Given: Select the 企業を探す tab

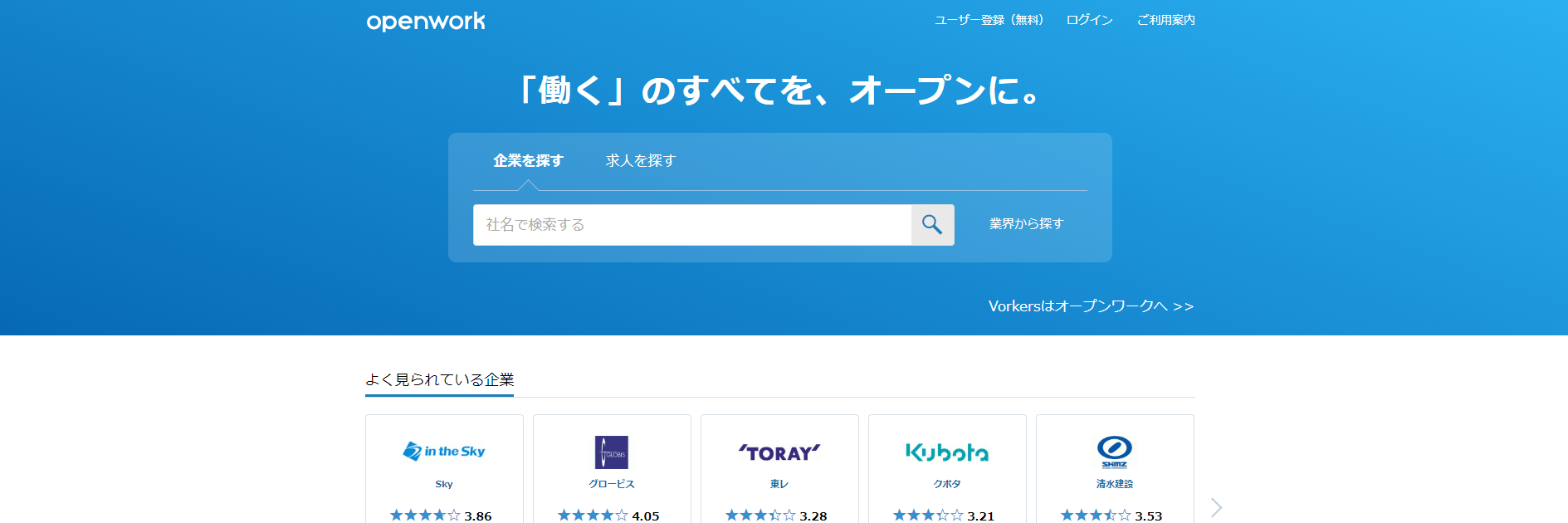Looking at the screenshot, I should pos(528,161).
